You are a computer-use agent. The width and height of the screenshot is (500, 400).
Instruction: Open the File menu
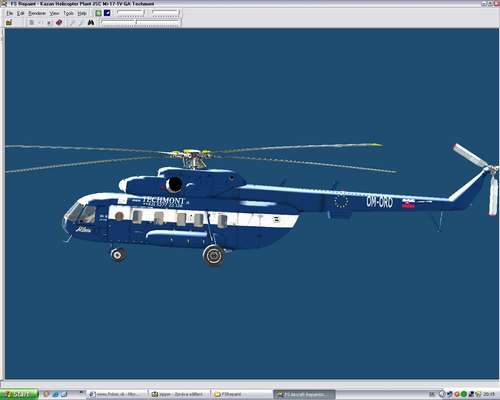click(x=10, y=13)
